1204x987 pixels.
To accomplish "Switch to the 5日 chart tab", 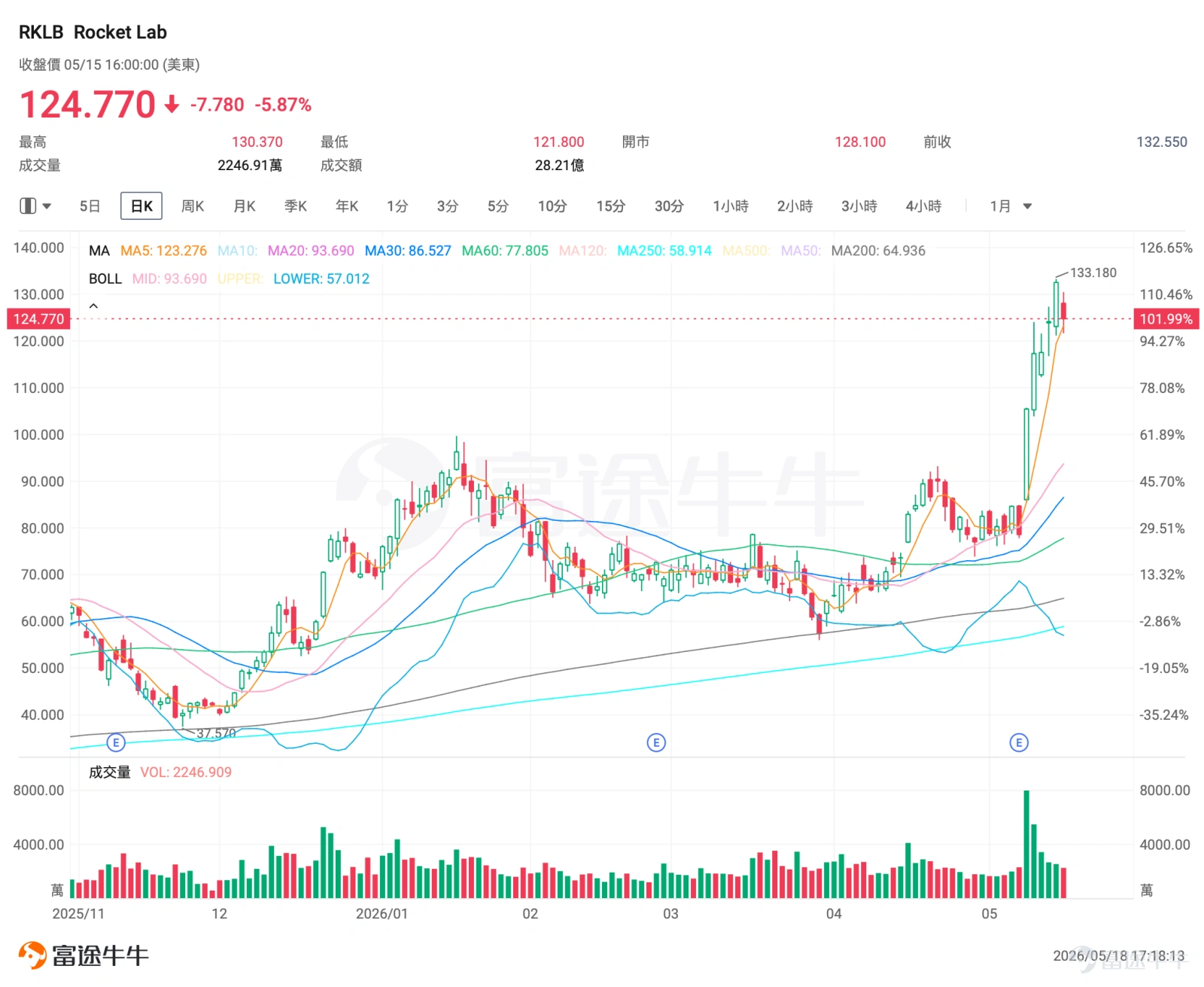I will pos(90,206).
